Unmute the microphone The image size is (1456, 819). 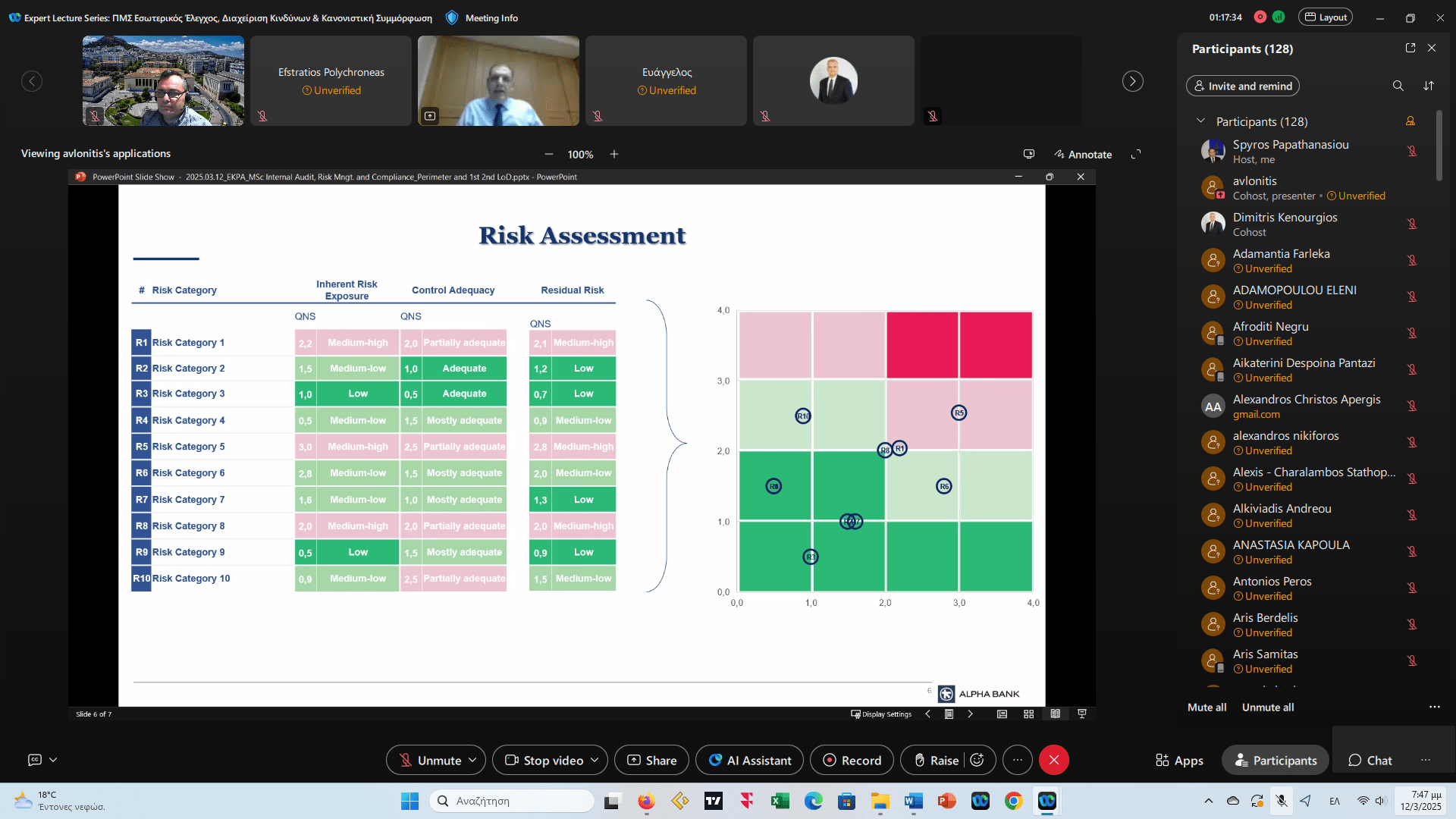tap(430, 760)
